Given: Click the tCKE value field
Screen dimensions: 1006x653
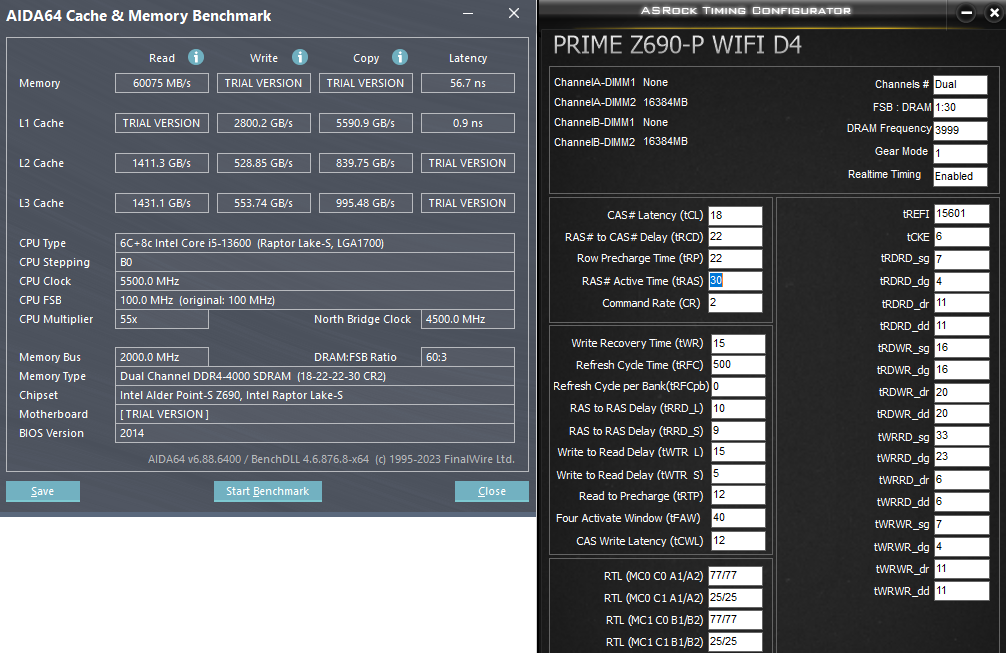Looking at the screenshot, I should [961, 237].
